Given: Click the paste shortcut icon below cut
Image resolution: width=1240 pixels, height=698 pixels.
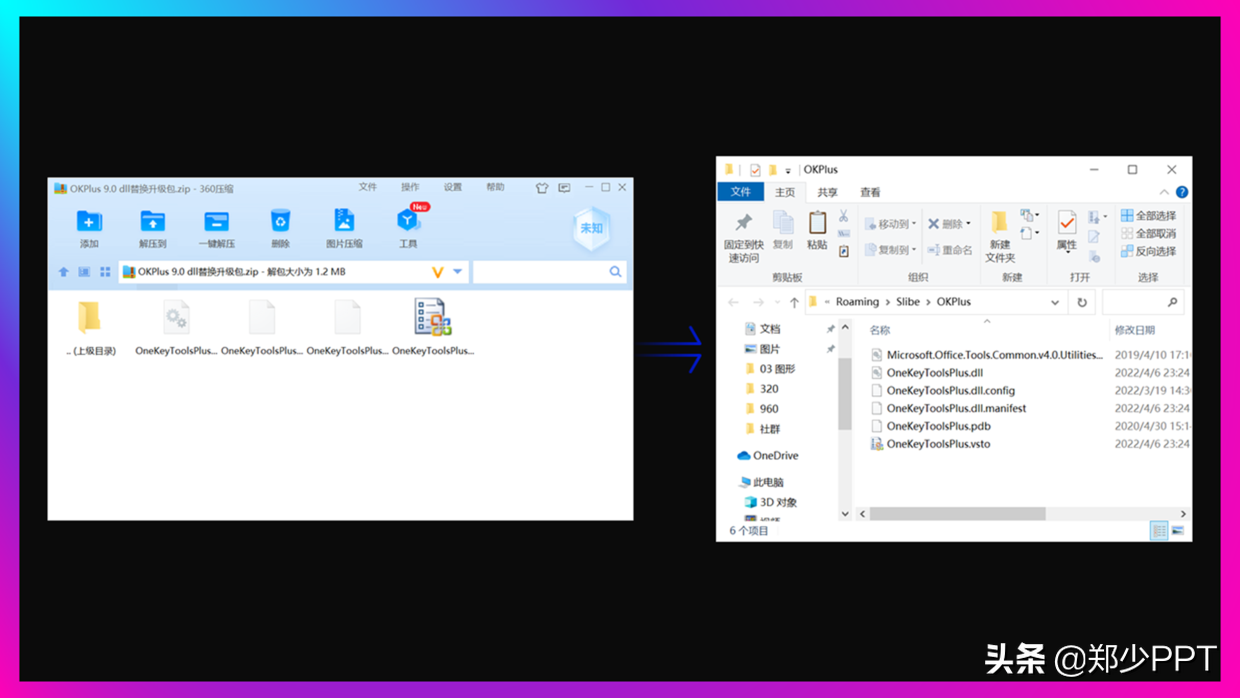Looking at the screenshot, I should 843,252.
